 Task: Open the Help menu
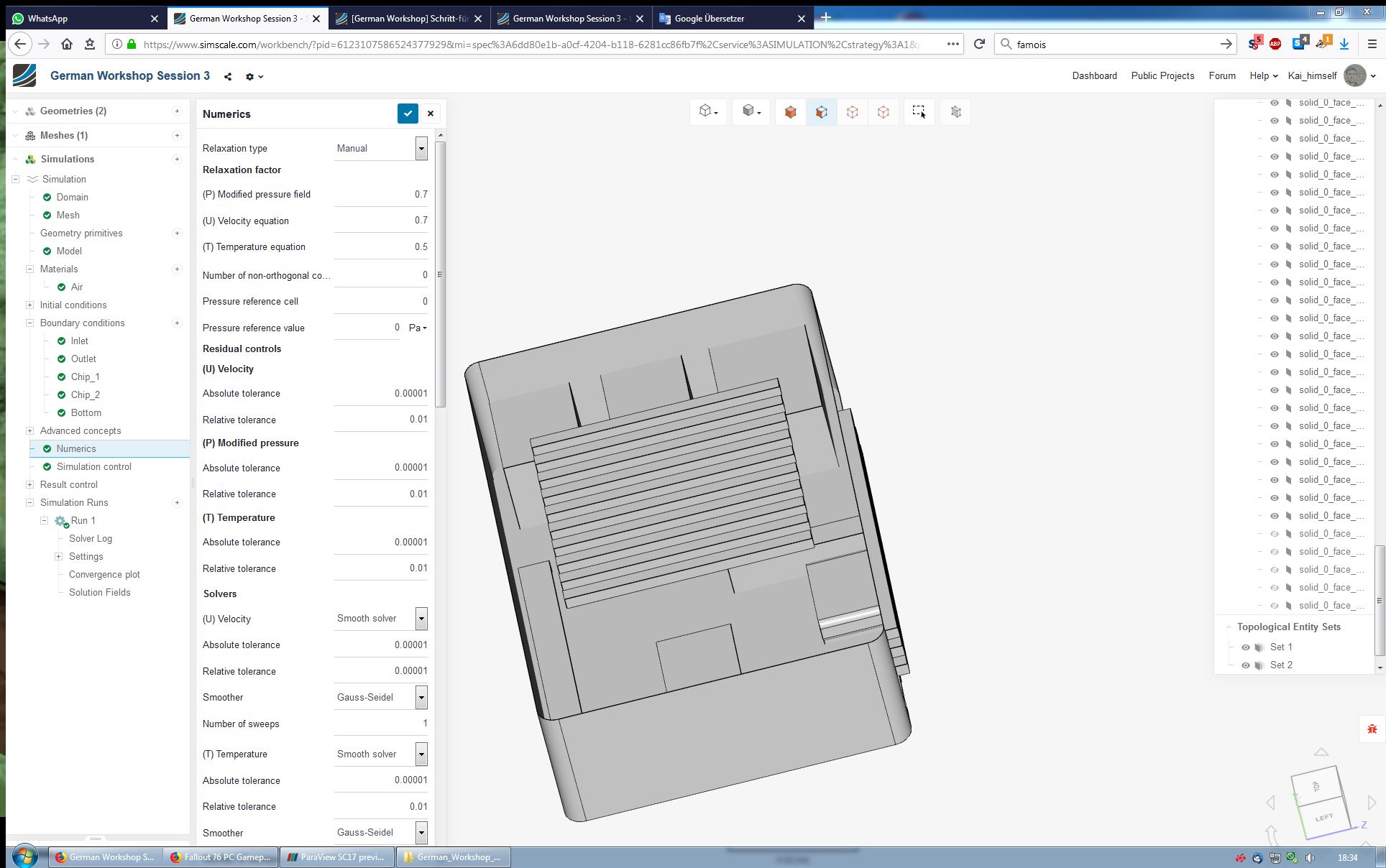tap(1263, 75)
